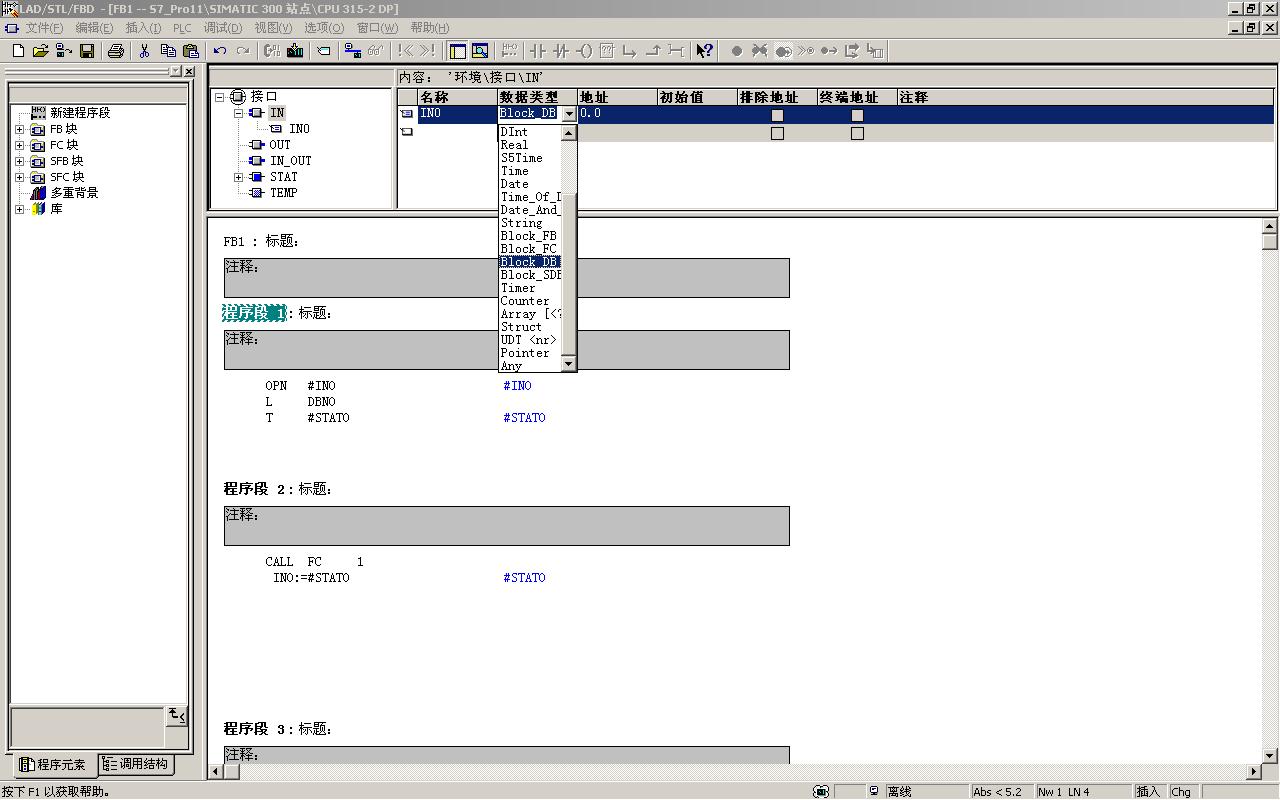
Task: Click the Online/offline connection toolbar icon
Action: coord(352,51)
